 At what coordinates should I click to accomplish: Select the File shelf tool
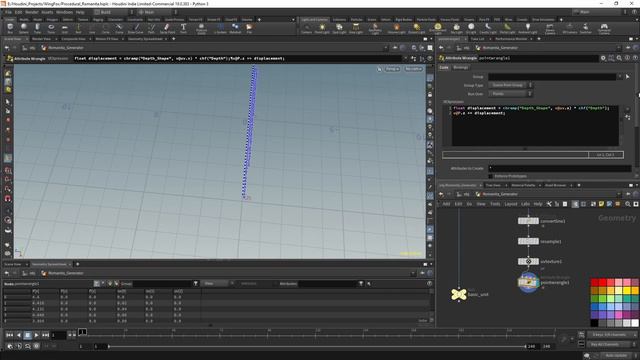click(x=249, y=28)
